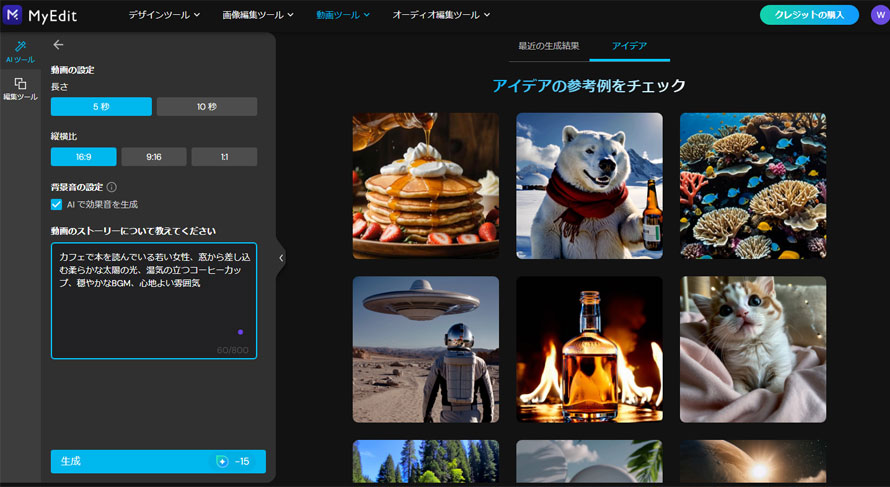
Task: Collapse the left settings panel with chevron handle
Action: tap(281, 258)
